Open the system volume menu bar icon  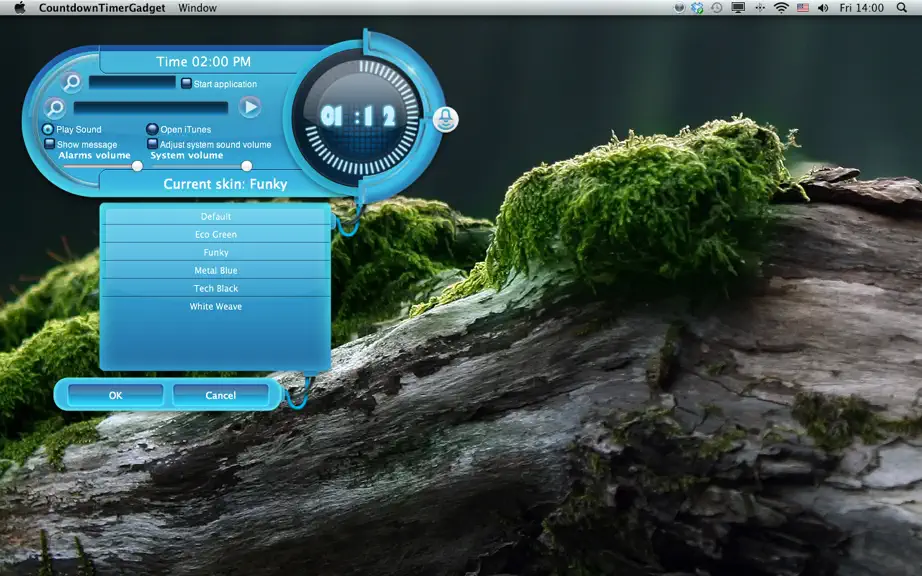point(823,8)
